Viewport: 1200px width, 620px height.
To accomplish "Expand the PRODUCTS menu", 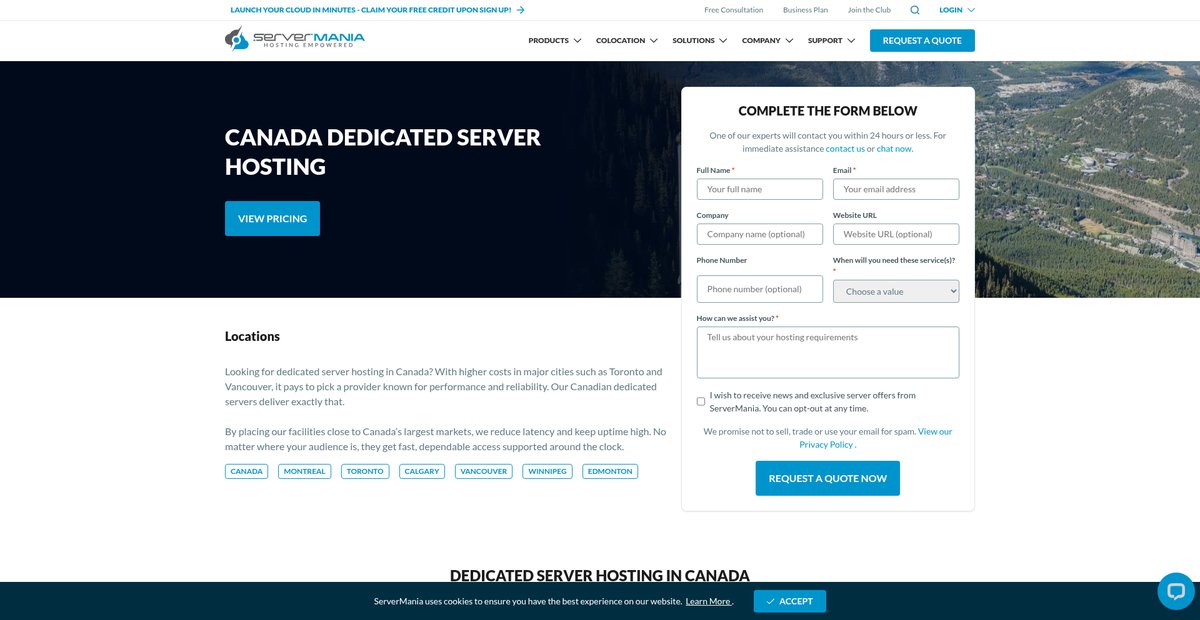I will pos(554,41).
